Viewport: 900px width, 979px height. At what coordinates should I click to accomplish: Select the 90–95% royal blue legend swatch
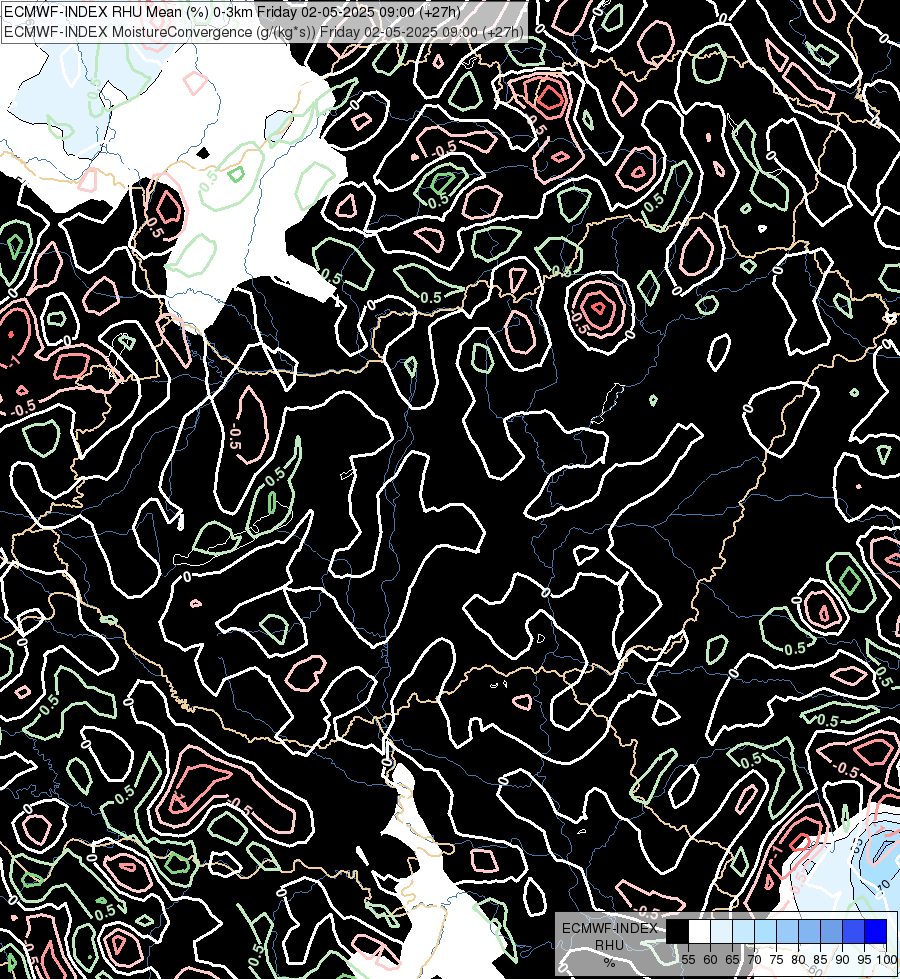pyautogui.click(x=854, y=931)
